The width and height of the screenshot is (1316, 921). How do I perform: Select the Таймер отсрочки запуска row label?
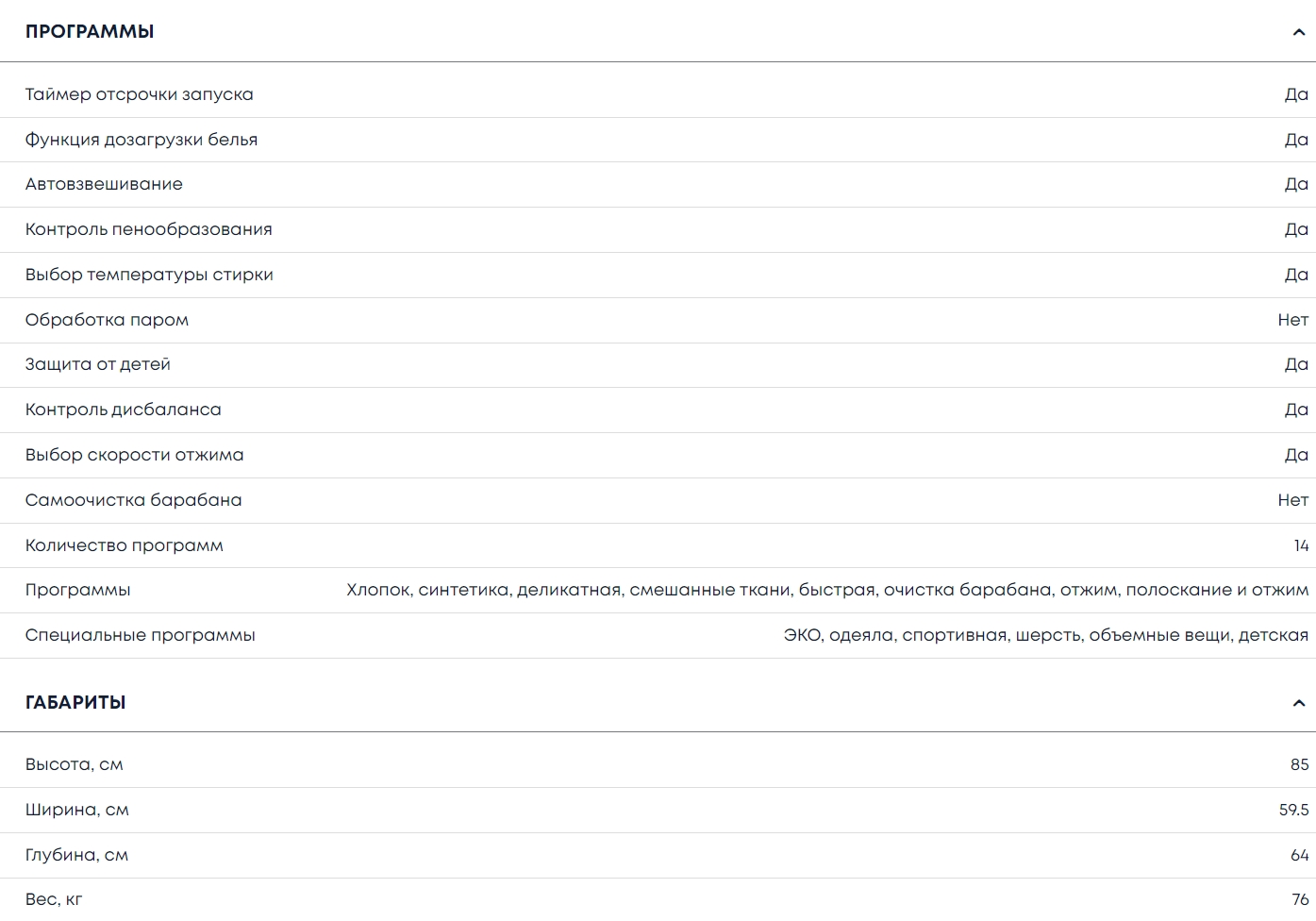coord(139,94)
